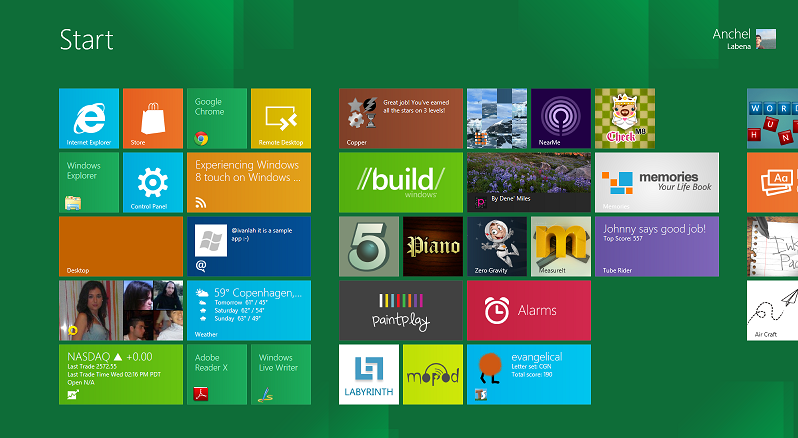The image size is (798, 438).
Task: Open the Desktop tile
Action: point(121,246)
